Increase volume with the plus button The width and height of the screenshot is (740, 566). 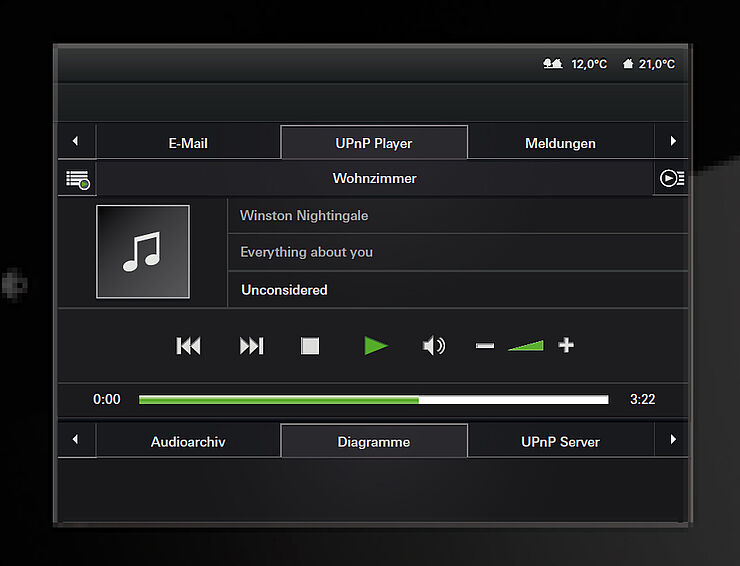[566, 345]
